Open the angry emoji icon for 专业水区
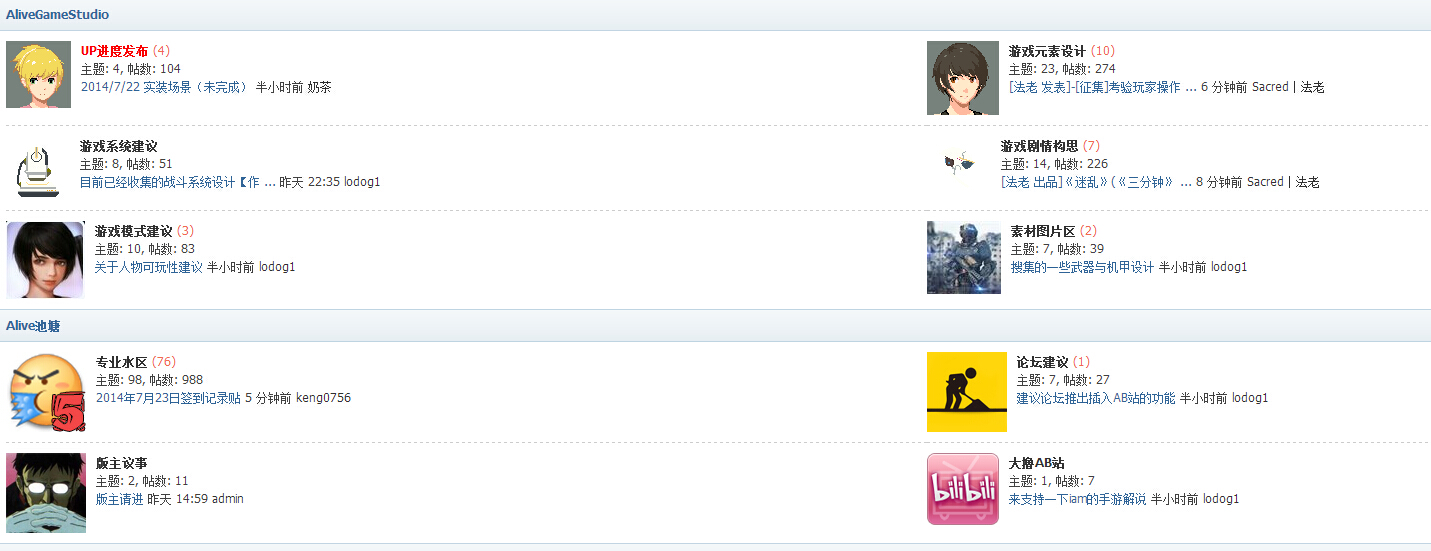The height and width of the screenshot is (551, 1431). tap(46, 393)
